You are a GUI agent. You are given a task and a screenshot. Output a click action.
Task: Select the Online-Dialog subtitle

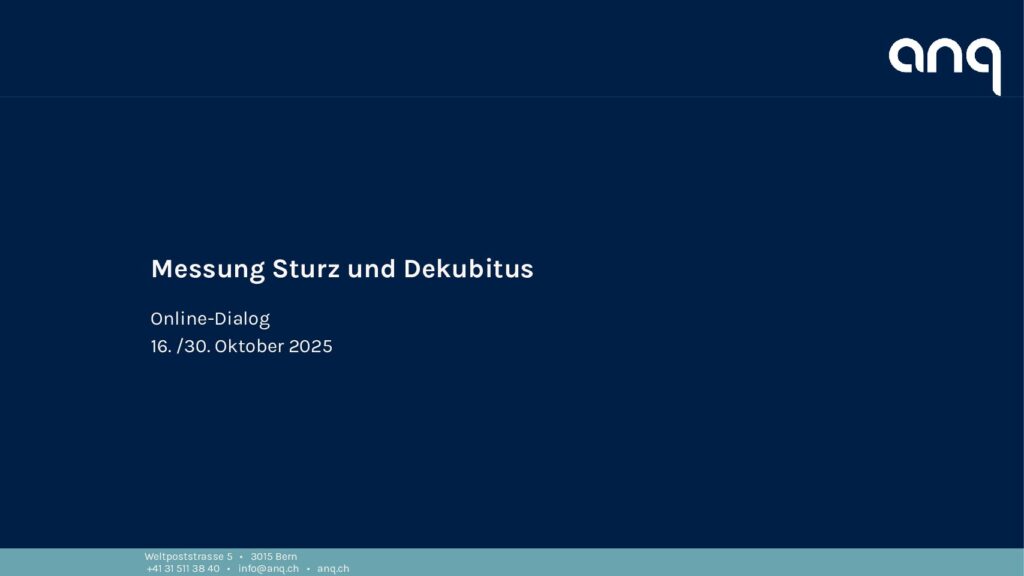pyautogui.click(x=210, y=319)
